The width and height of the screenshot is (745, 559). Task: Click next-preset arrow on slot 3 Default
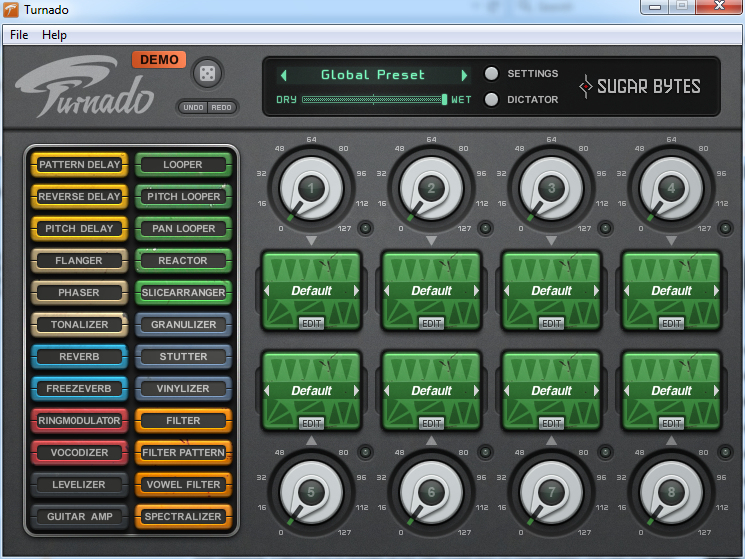point(596,291)
